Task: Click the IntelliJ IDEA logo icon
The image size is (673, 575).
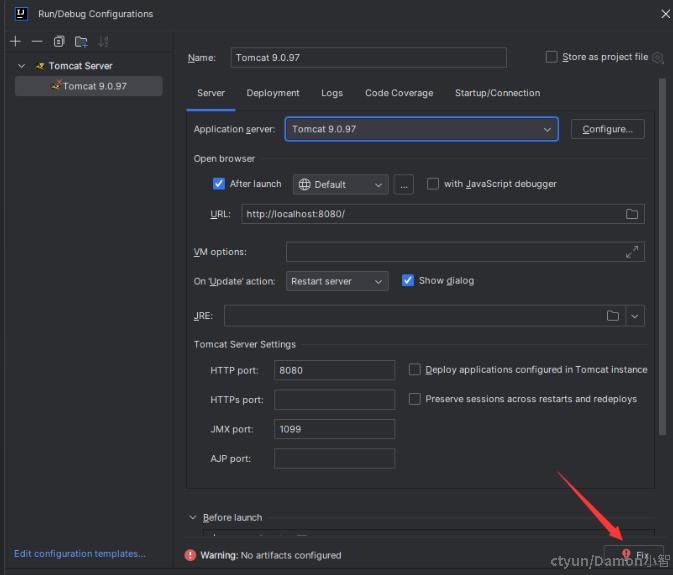Action: (x=21, y=14)
